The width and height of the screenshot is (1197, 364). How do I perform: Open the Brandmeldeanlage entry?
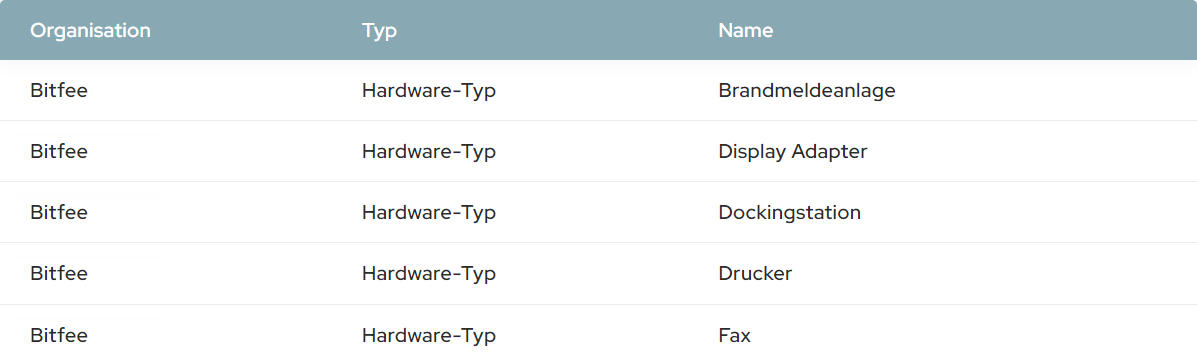[x=807, y=91]
